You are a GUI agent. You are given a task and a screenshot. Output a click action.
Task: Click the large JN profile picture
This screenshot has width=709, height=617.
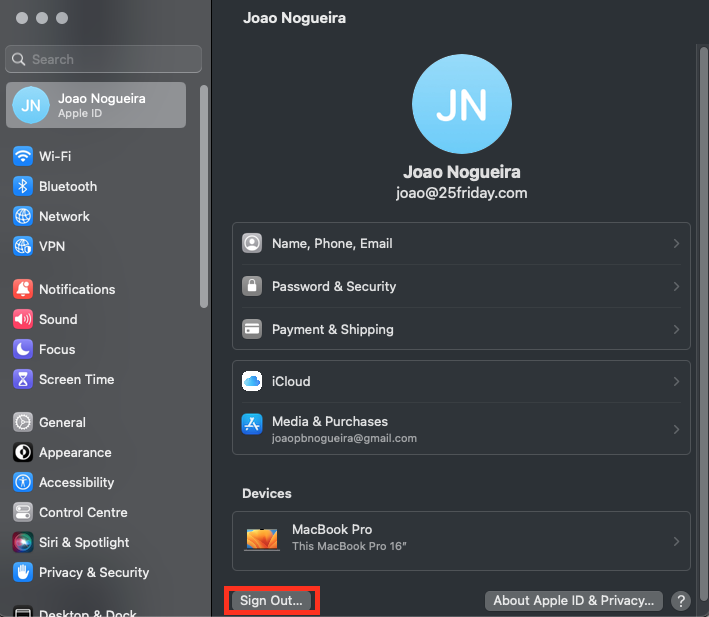(x=462, y=104)
